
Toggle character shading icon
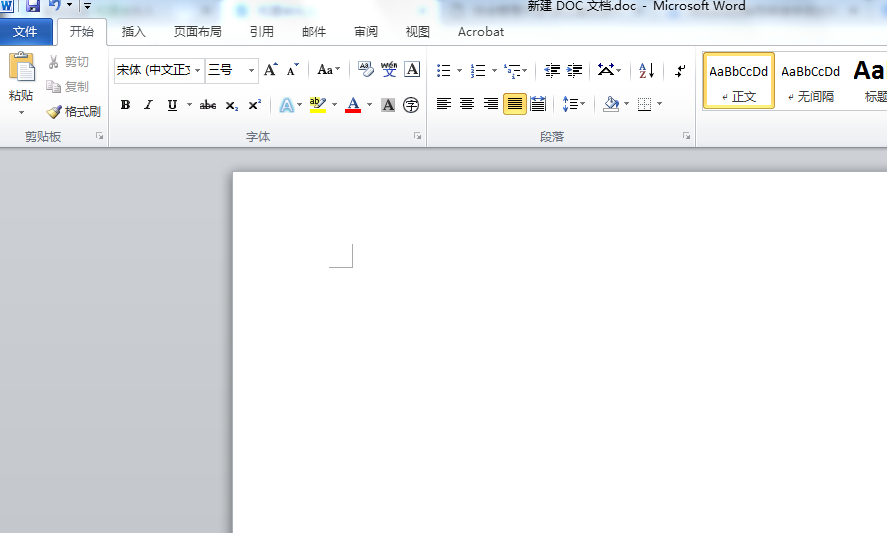pyautogui.click(x=388, y=105)
